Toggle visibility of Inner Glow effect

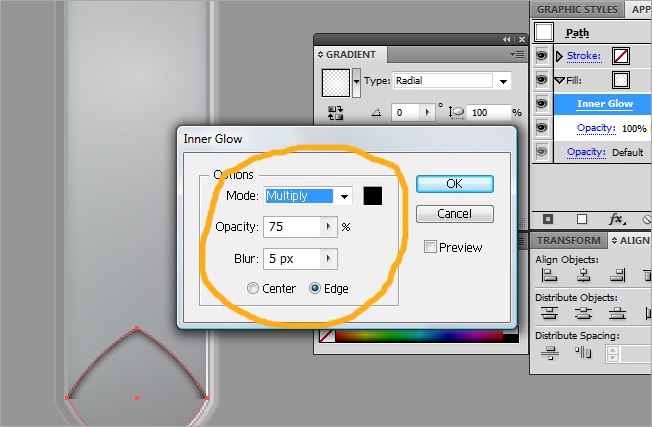coord(542,104)
